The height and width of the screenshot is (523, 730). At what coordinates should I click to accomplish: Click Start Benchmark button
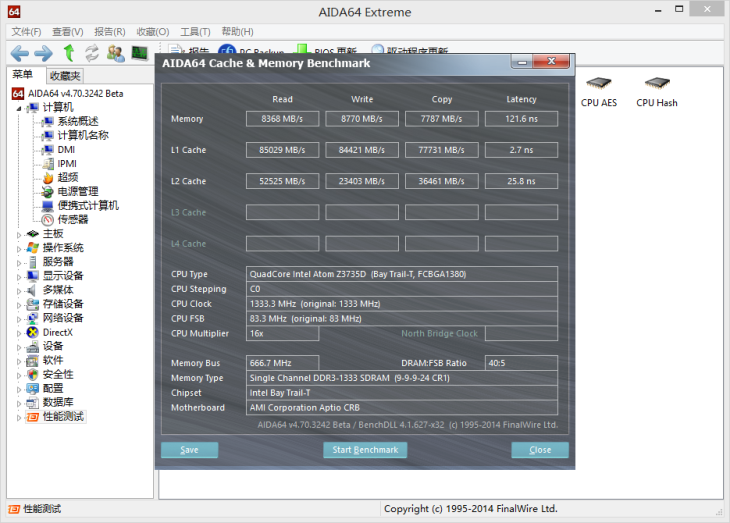coord(365,450)
